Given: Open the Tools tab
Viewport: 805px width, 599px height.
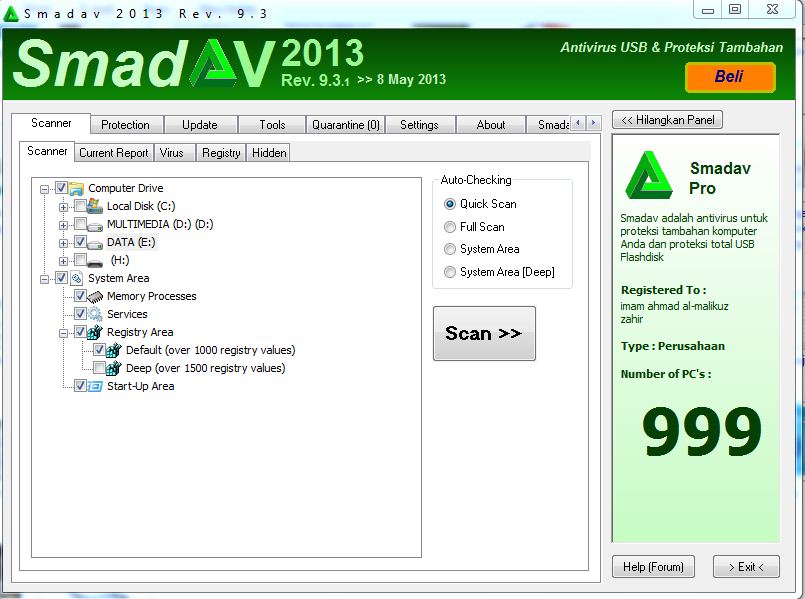Looking at the screenshot, I should point(272,125).
